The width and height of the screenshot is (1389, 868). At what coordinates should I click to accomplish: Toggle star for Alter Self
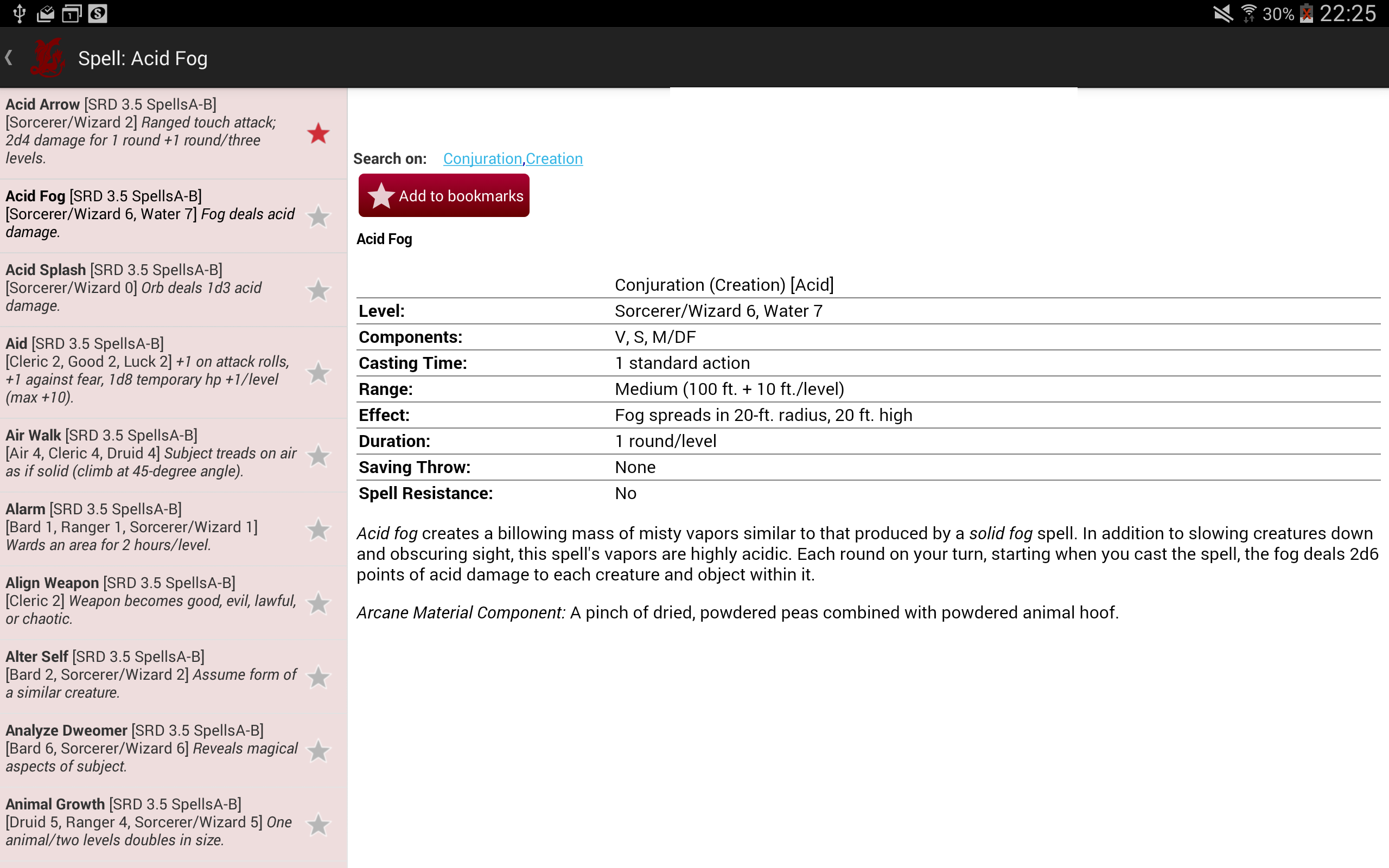pos(318,677)
